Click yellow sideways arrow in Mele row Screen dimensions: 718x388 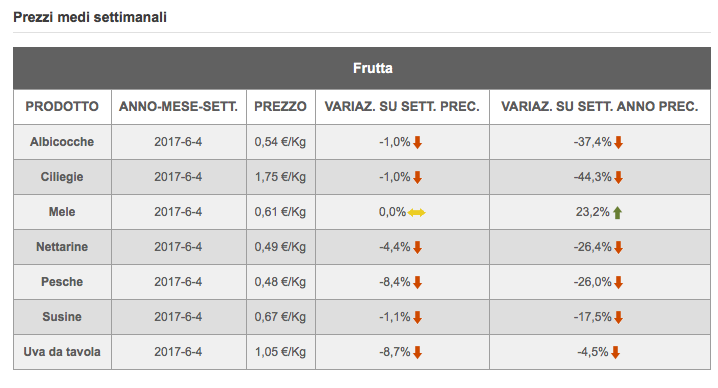416,213
